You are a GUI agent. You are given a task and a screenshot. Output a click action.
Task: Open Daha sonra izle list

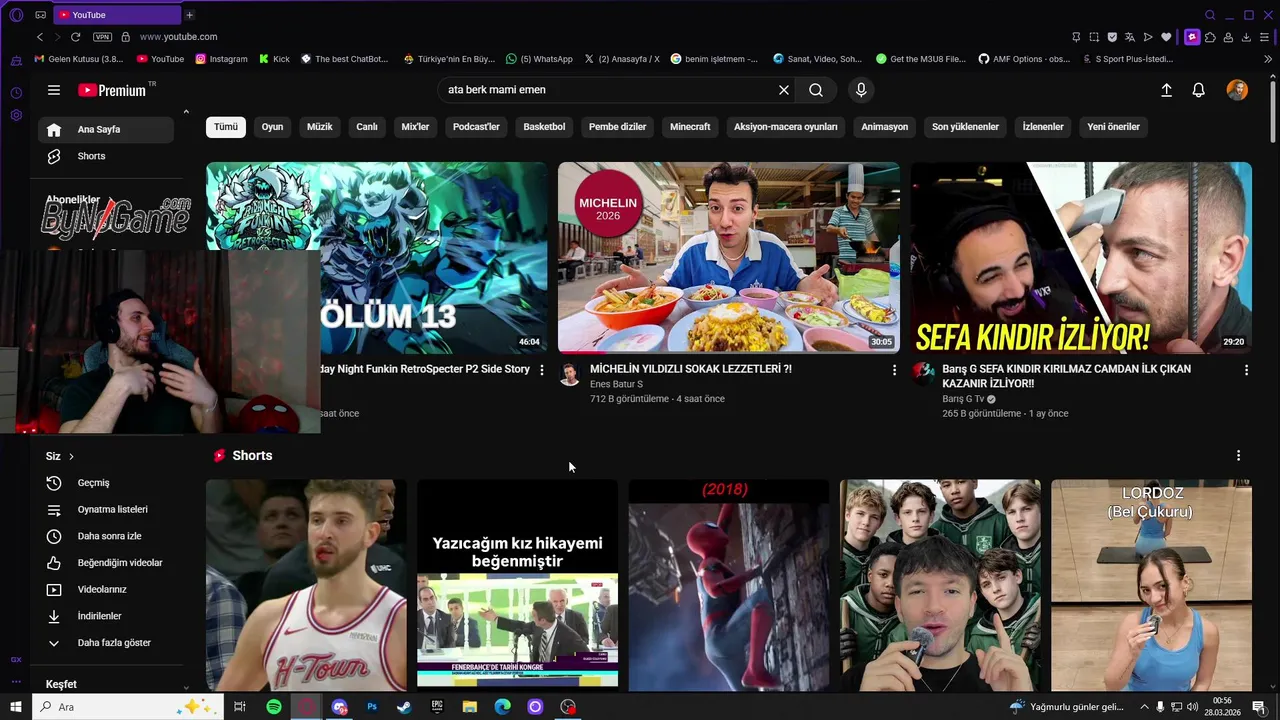(106, 536)
